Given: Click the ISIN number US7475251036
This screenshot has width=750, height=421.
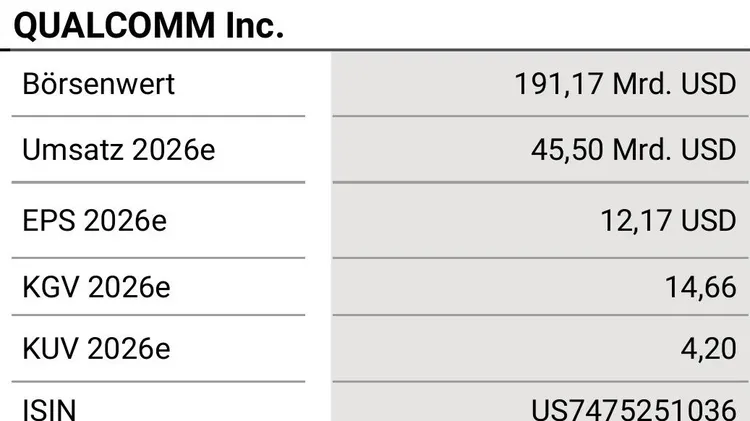Looking at the screenshot, I should coord(633,409).
